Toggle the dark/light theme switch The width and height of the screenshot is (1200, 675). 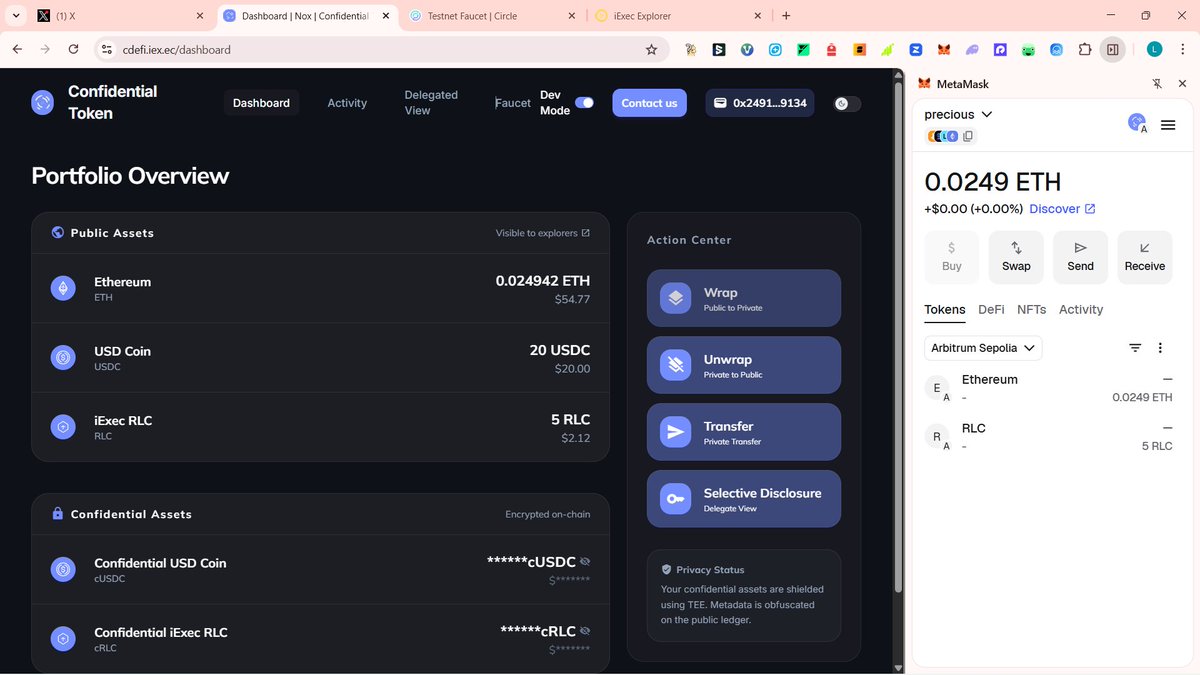(x=847, y=103)
